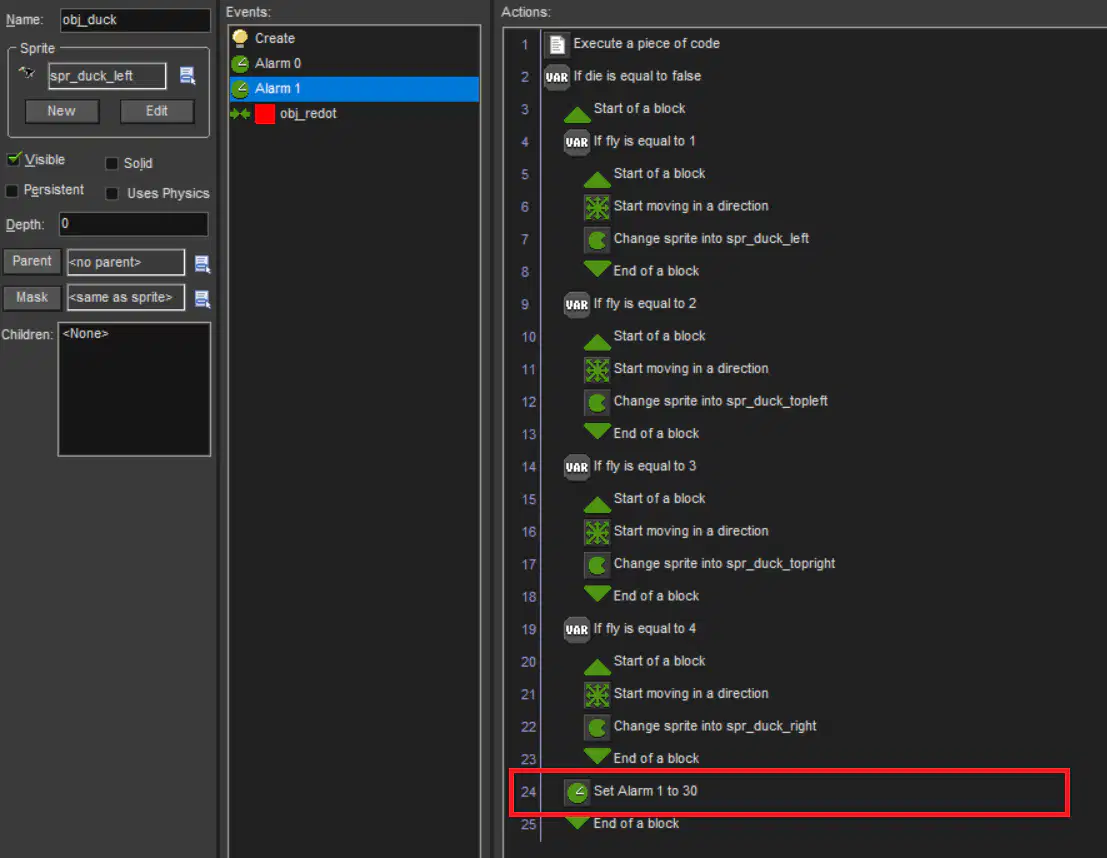Enable the Uses Physics checkbox

(x=112, y=193)
